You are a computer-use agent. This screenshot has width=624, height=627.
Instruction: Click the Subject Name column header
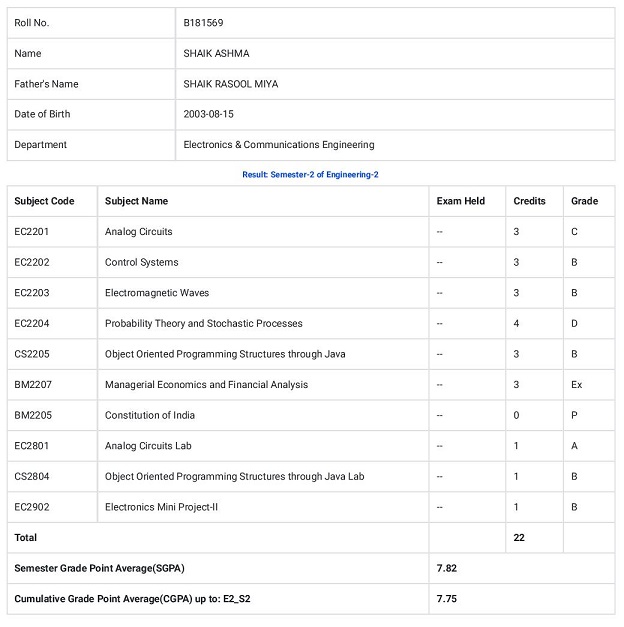[x=136, y=201]
